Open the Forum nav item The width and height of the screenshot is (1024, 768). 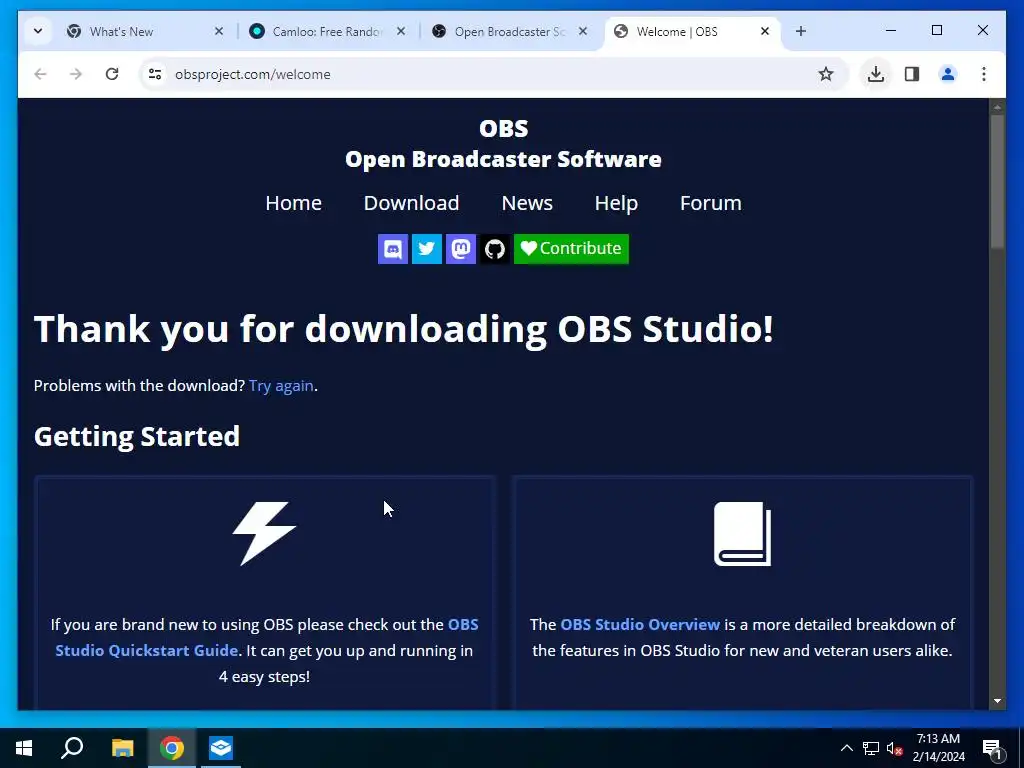point(711,203)
